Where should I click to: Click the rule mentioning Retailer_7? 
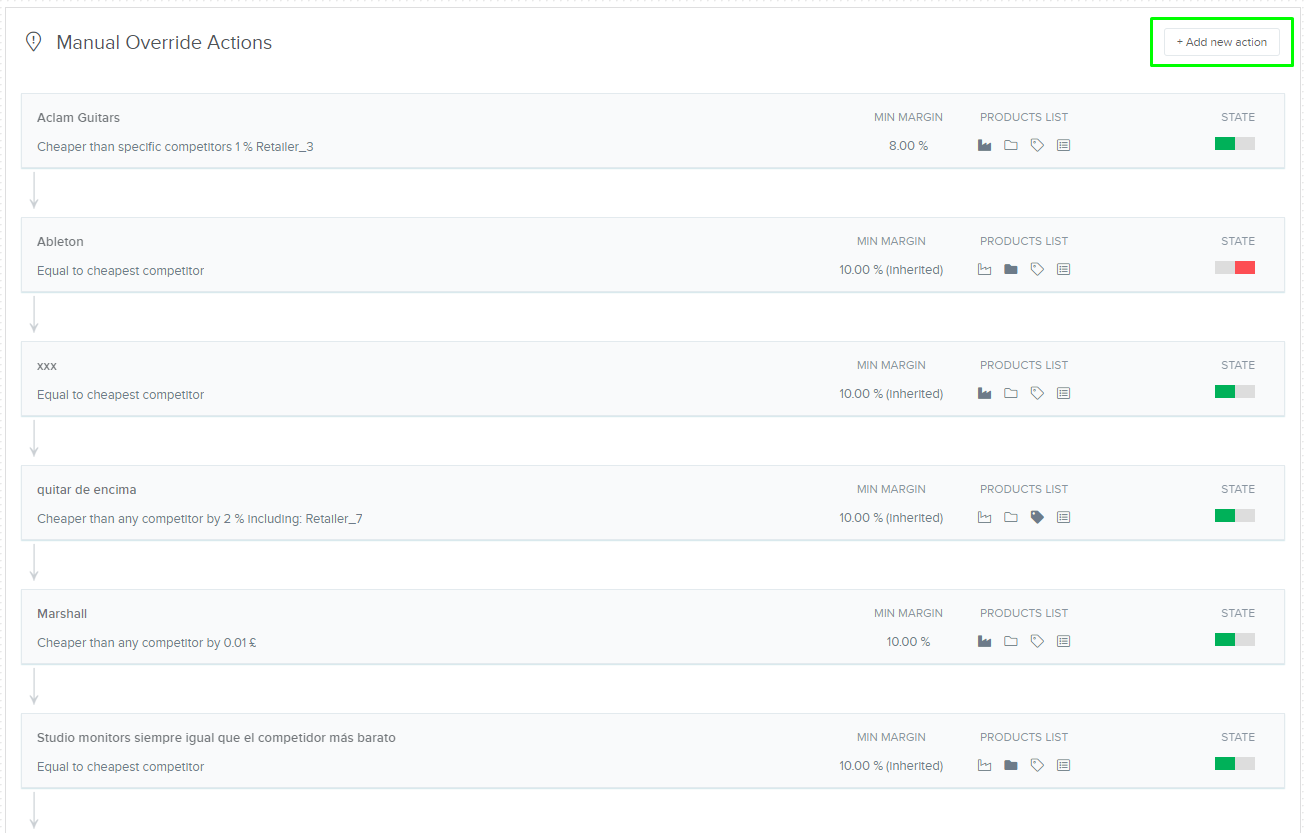point(200,519)
